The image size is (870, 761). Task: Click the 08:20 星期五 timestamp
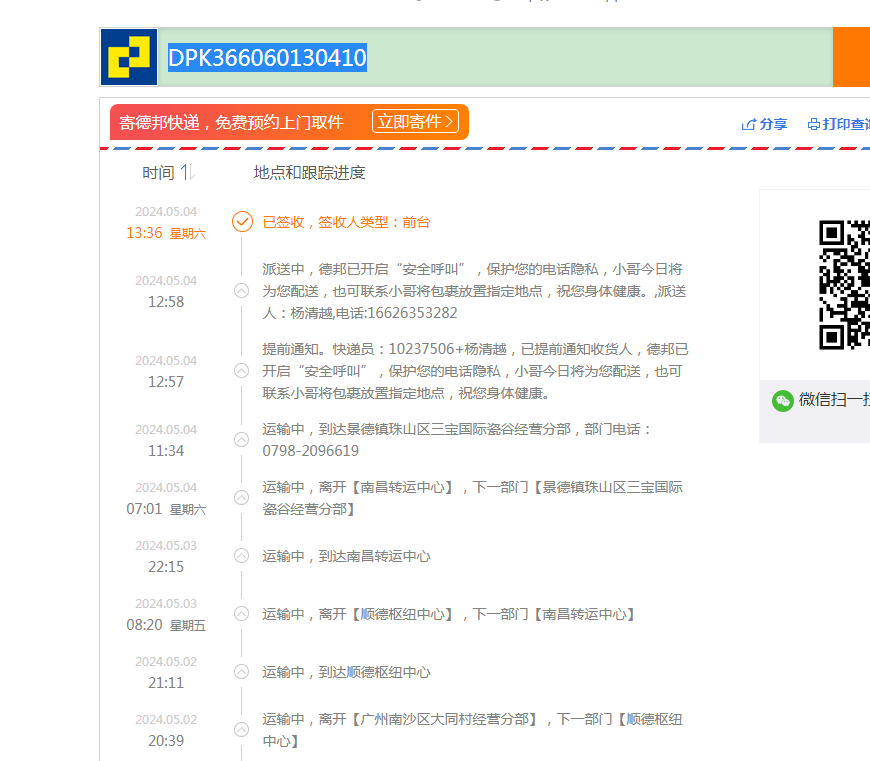[x=166, y=625]
